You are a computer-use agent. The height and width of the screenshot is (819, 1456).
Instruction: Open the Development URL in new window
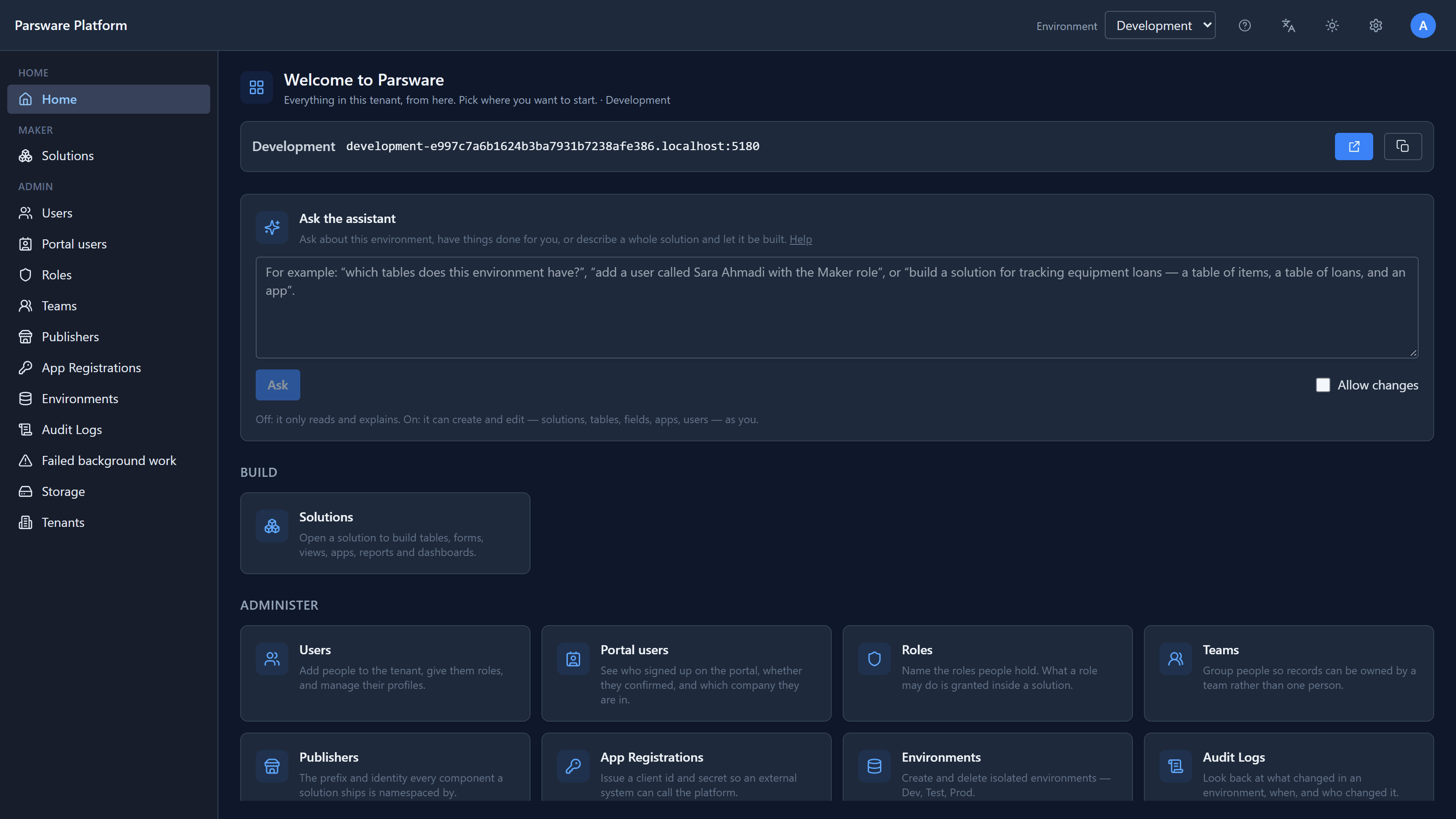[1354, 147]
